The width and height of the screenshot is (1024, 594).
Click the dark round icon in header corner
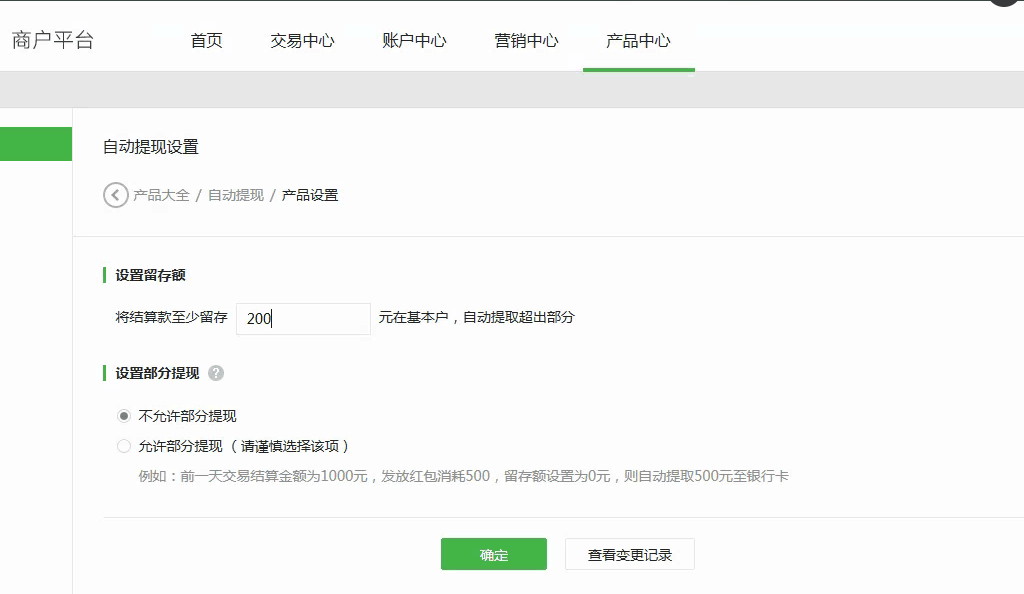[x=1007, y=3]
